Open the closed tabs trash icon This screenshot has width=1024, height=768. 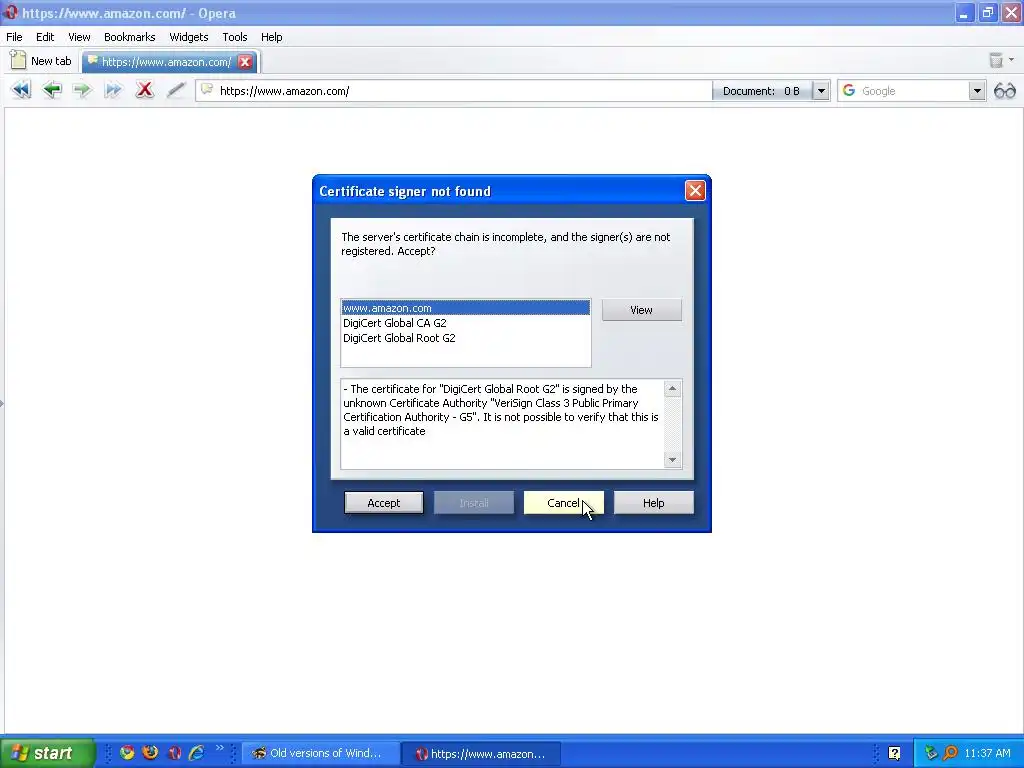pos(995,61)
